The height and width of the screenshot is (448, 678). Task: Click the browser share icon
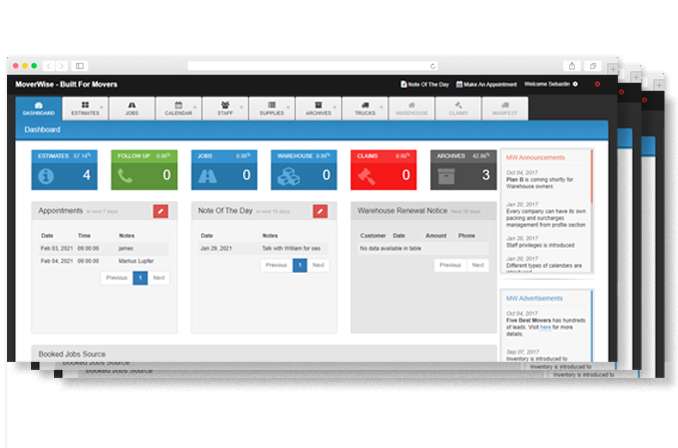coord(572,66)
